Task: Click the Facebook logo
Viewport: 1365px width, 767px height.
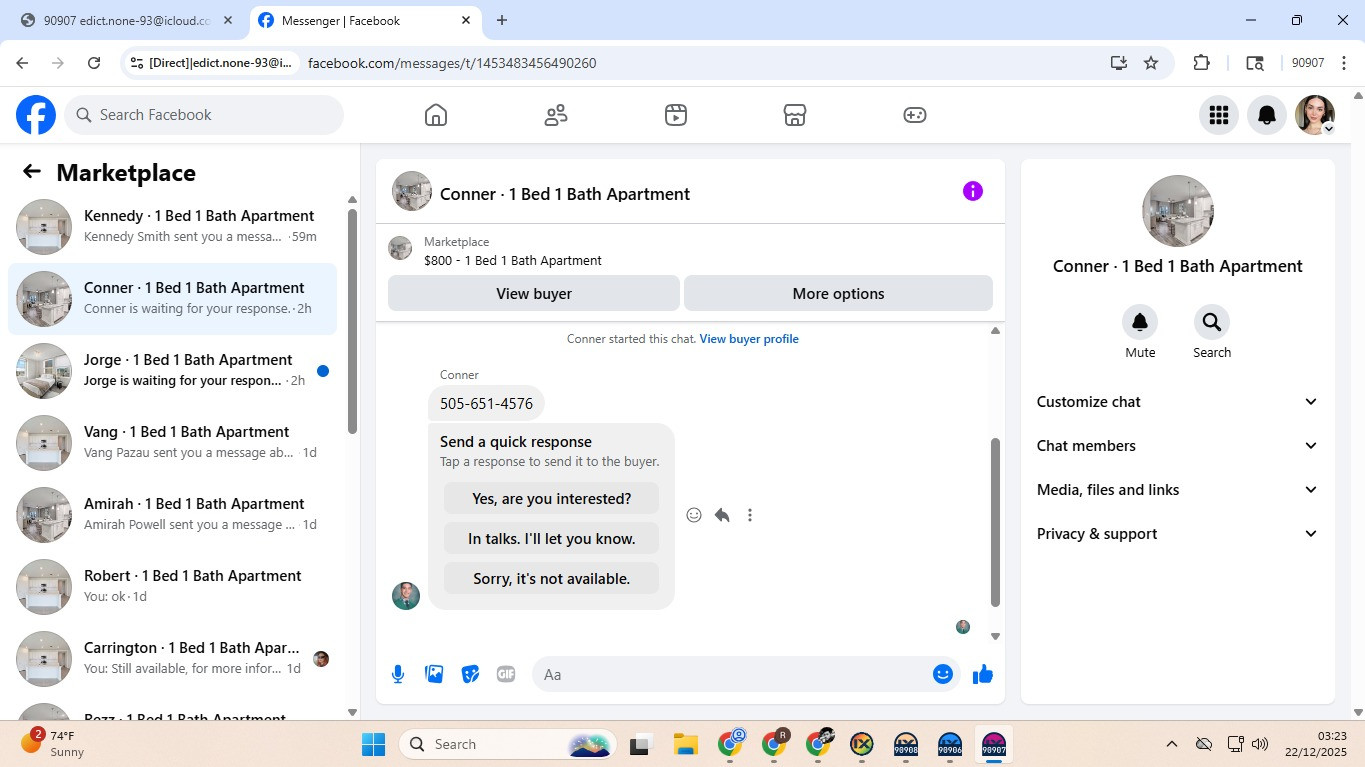Action: (x=36, y=115)
